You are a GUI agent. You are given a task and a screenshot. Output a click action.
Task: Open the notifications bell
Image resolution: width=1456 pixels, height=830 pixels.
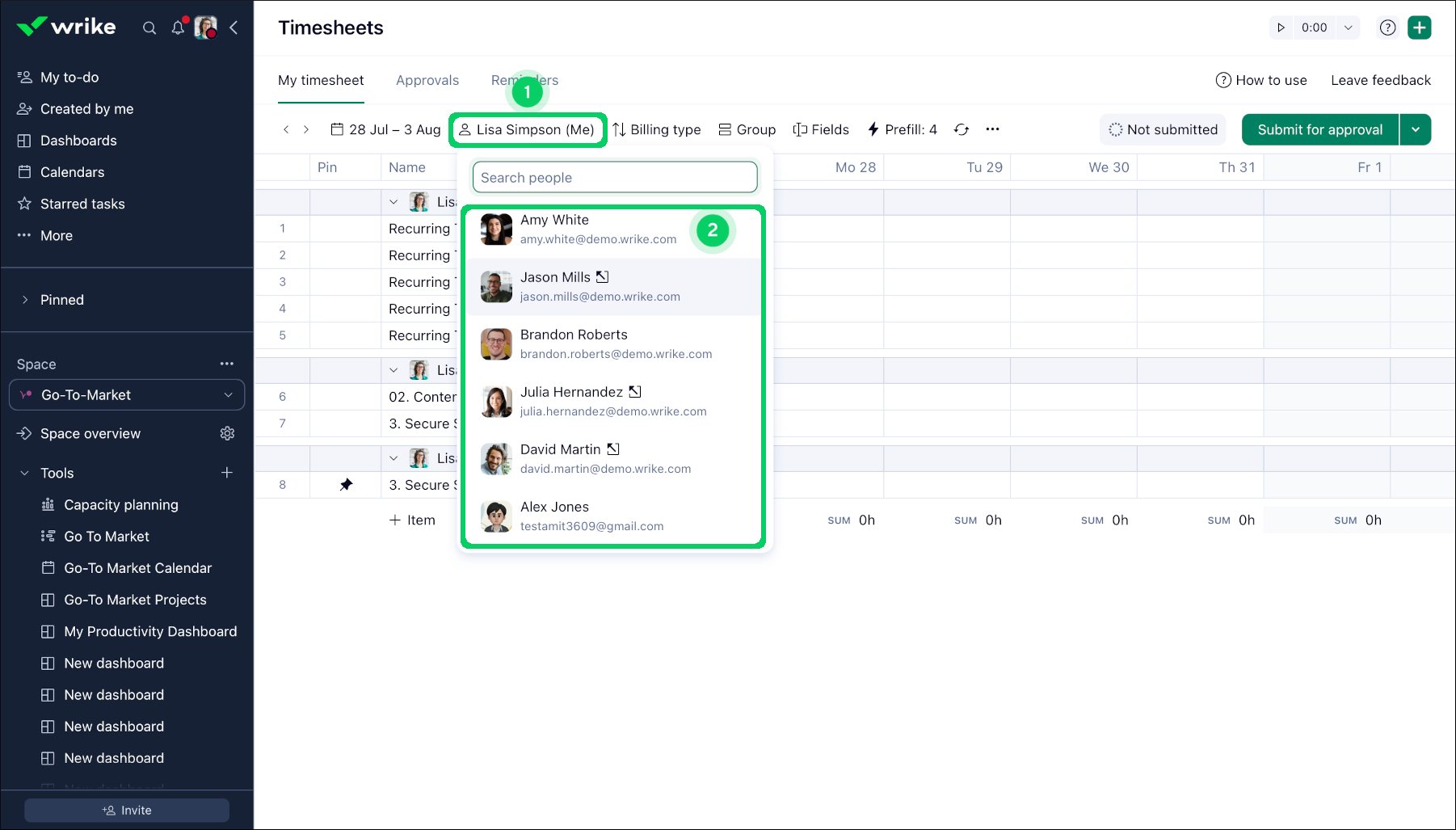click(x=179, y=27)
